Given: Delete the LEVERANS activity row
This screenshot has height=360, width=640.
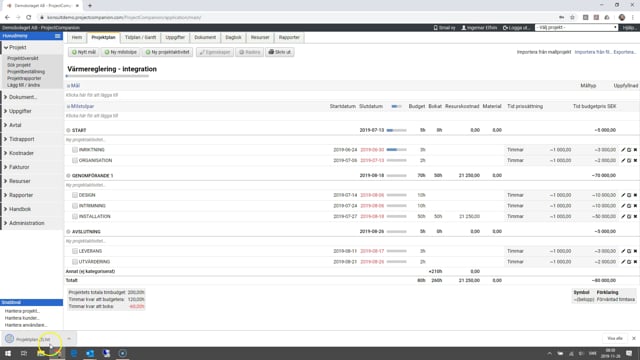Looking at the screenshot, I should (x=635, y=251).
